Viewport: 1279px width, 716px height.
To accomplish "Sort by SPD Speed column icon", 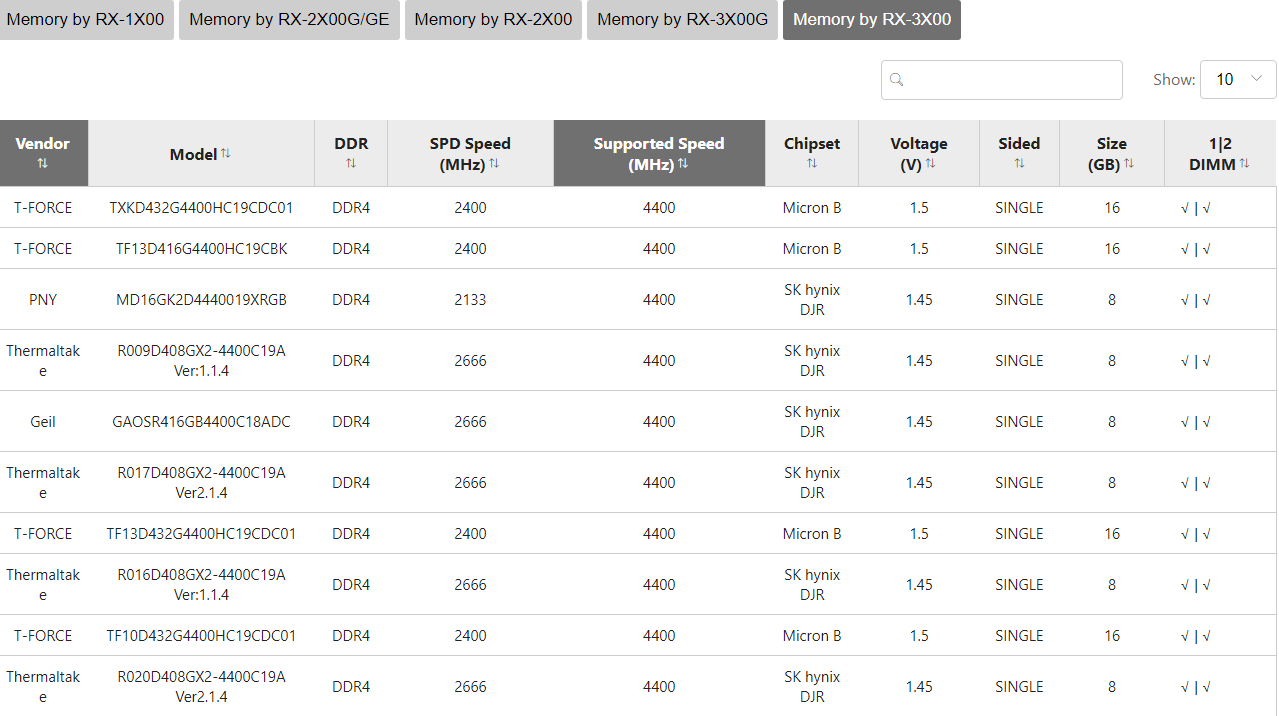I will point(494,163).
